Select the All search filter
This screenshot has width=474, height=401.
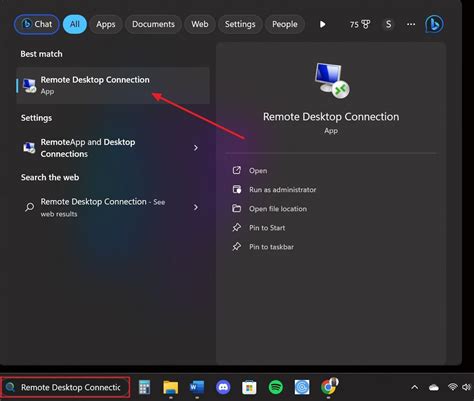(x=75, y=24)
